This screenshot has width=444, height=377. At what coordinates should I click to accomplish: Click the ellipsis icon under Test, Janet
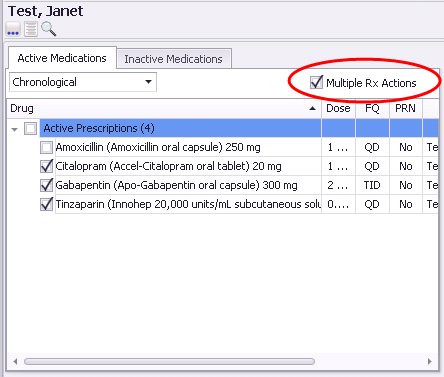(x=13, y=29)
